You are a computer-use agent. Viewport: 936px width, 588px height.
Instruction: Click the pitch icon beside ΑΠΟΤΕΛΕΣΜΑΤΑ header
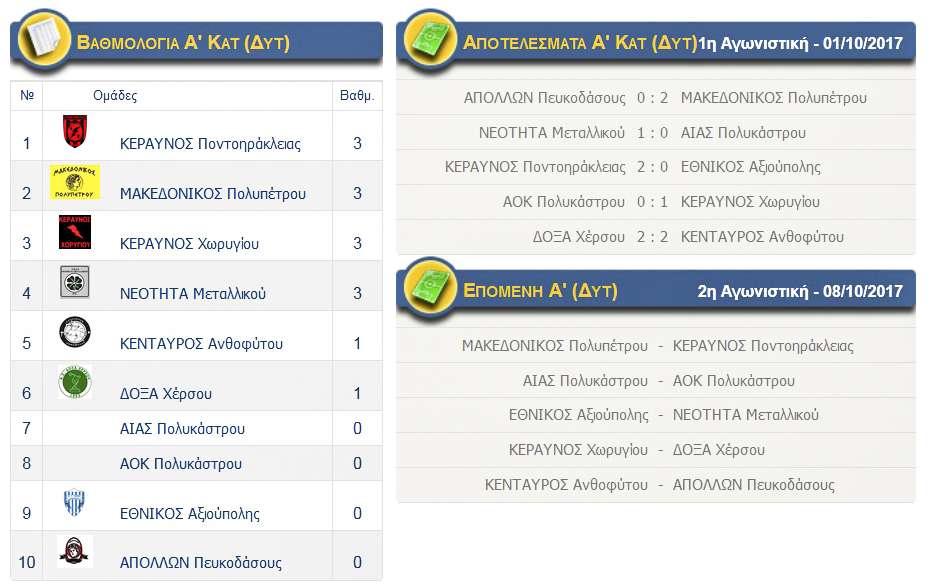tap(429, 42)
